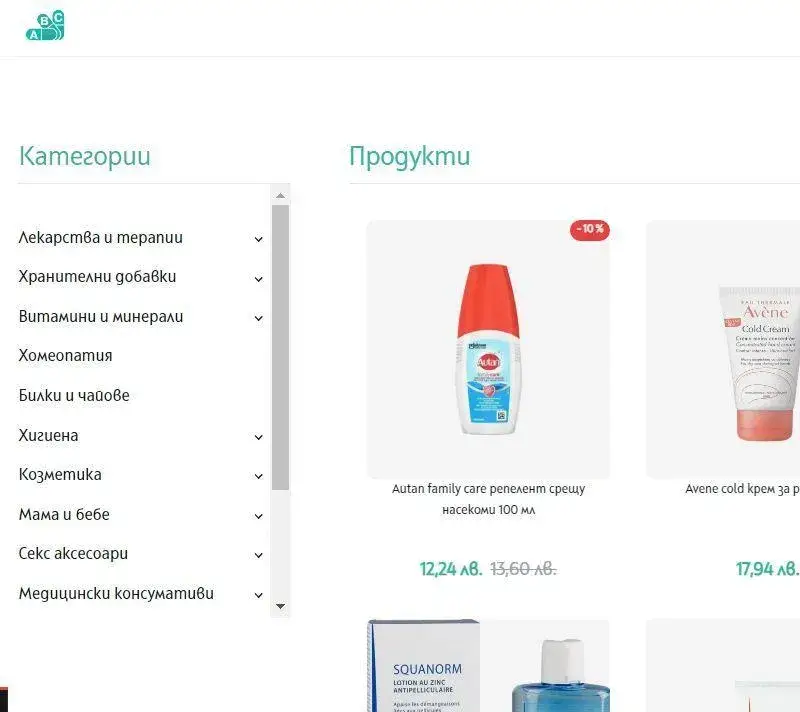
Task: Open Autan family care product title link
Action: [x=488, y=499]
